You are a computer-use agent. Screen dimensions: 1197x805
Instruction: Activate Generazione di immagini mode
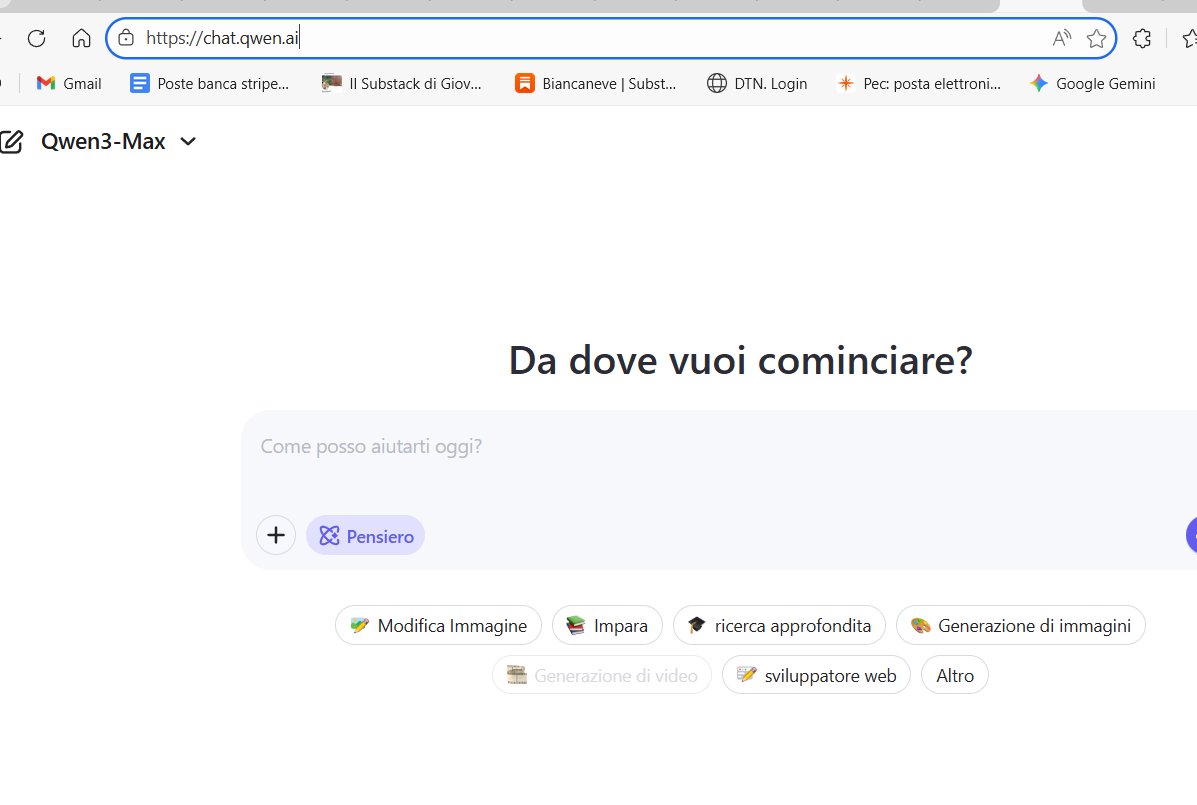pos(1020,625)
